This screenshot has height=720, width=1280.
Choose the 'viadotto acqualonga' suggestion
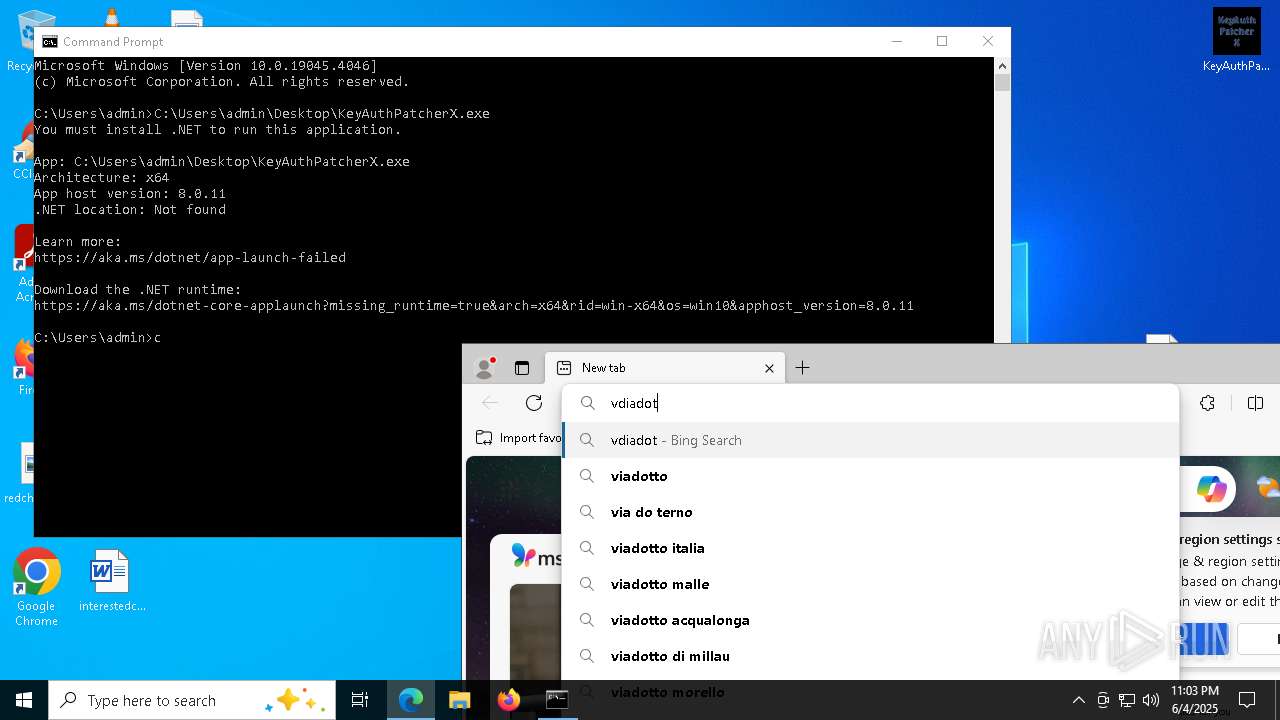click(870, 620)
